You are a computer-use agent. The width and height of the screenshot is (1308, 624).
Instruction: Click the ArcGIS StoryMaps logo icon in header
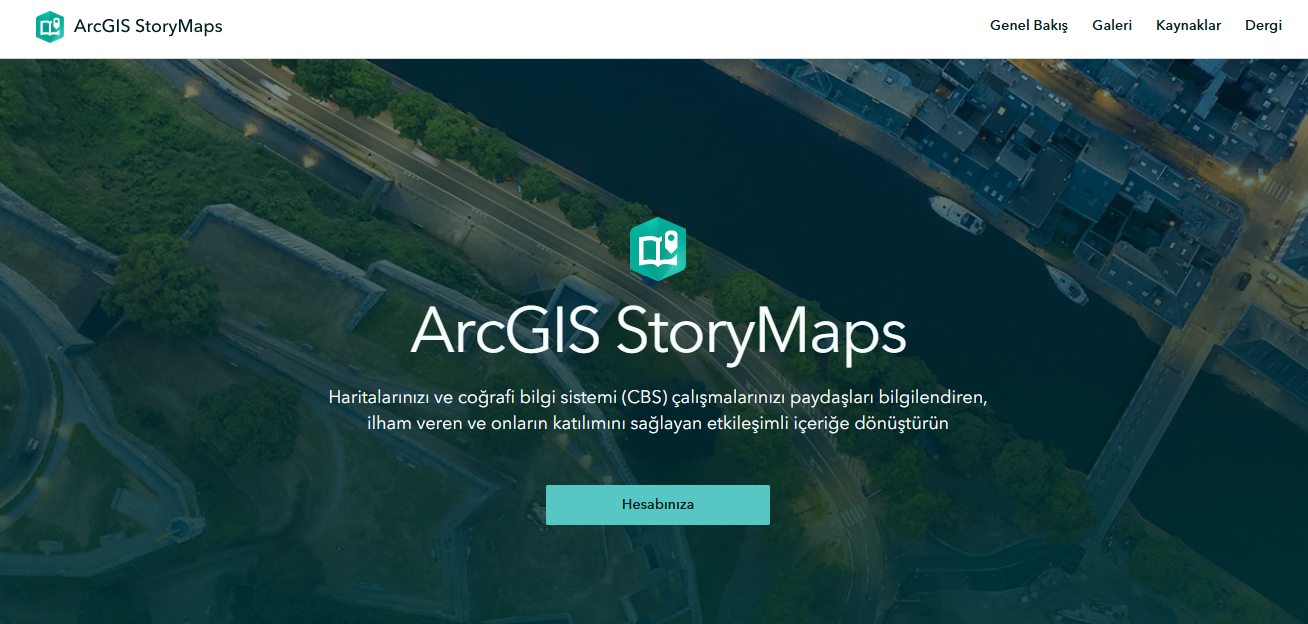click(x=50, y=27)
